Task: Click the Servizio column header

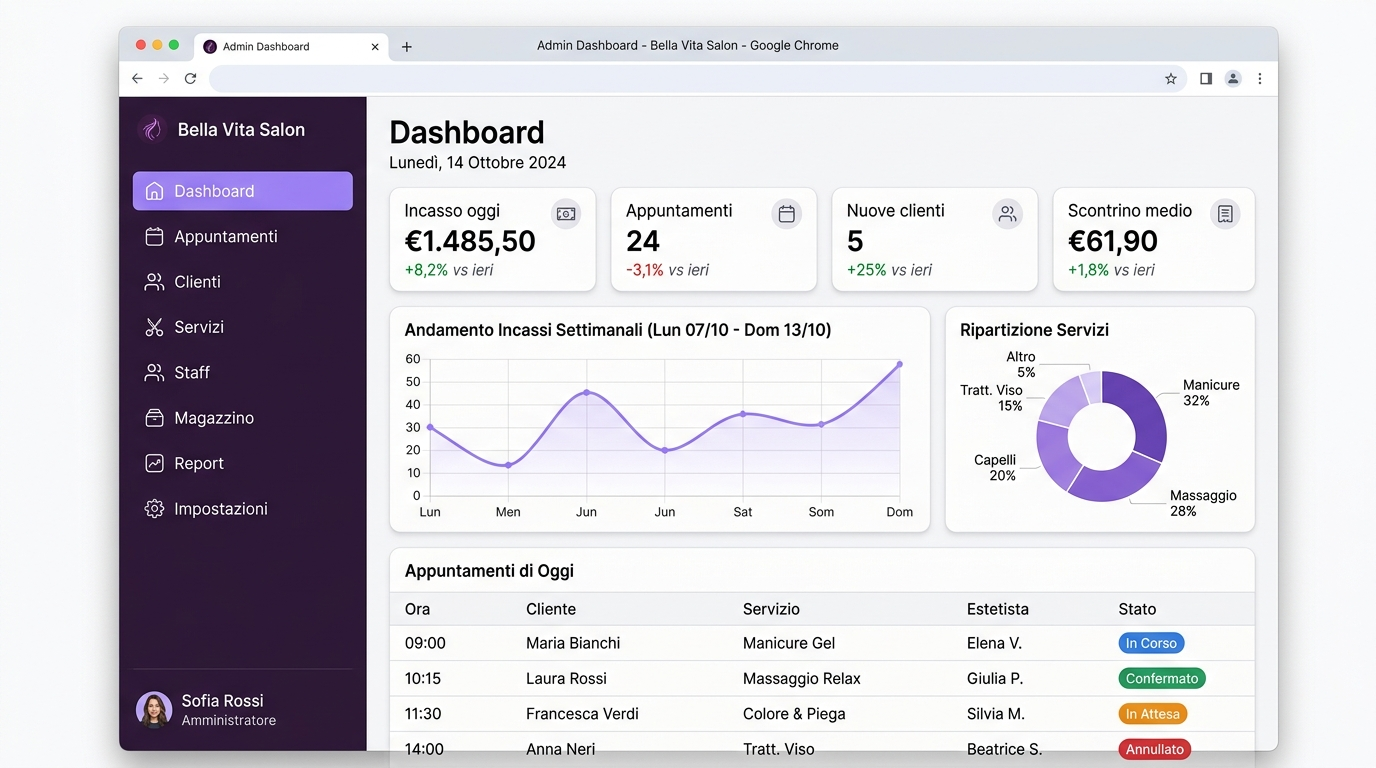Action: click(771, 609)
